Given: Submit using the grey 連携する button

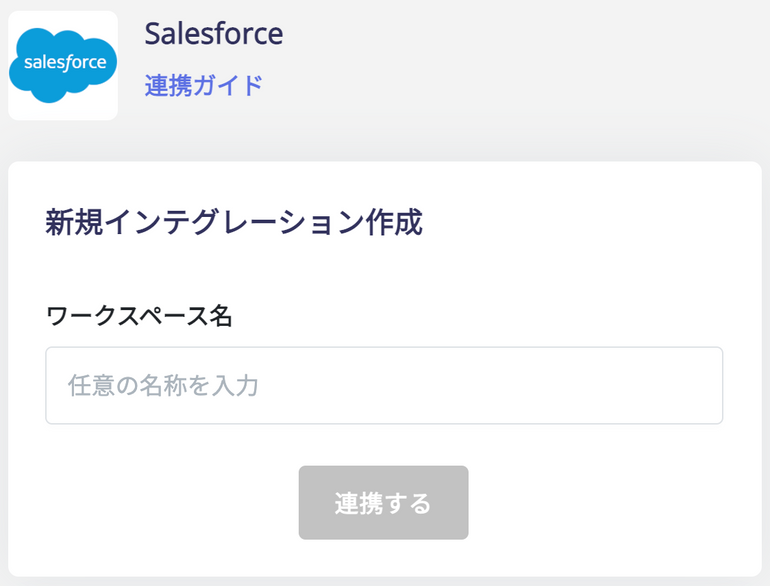Looking at the screenshot, I should 384,502.
